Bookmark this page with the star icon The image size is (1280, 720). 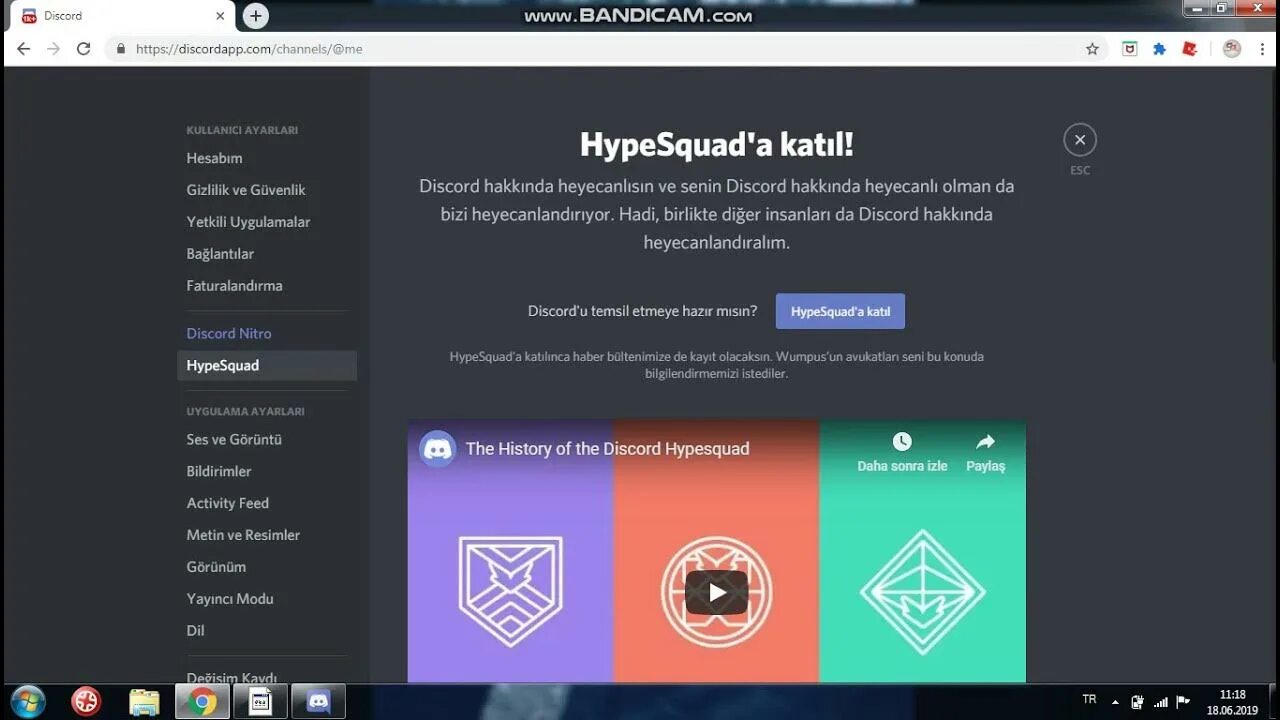[1092, 48]
